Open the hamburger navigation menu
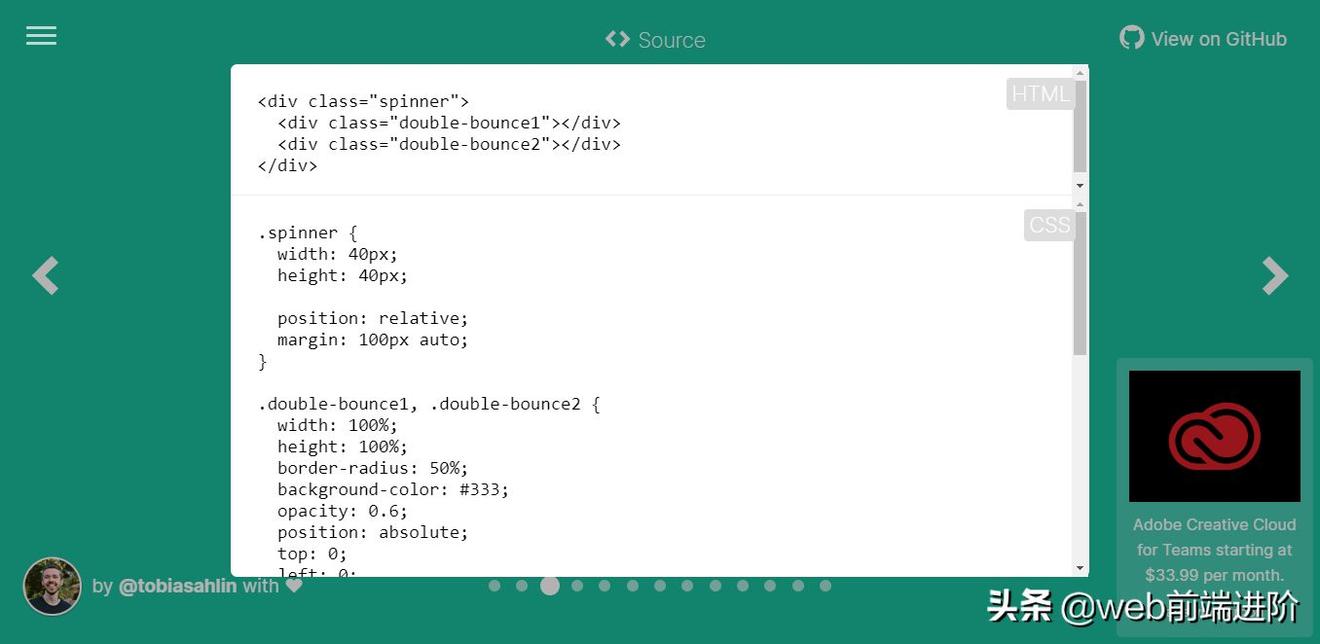1320x644 pixels. (x=41, y=35)
